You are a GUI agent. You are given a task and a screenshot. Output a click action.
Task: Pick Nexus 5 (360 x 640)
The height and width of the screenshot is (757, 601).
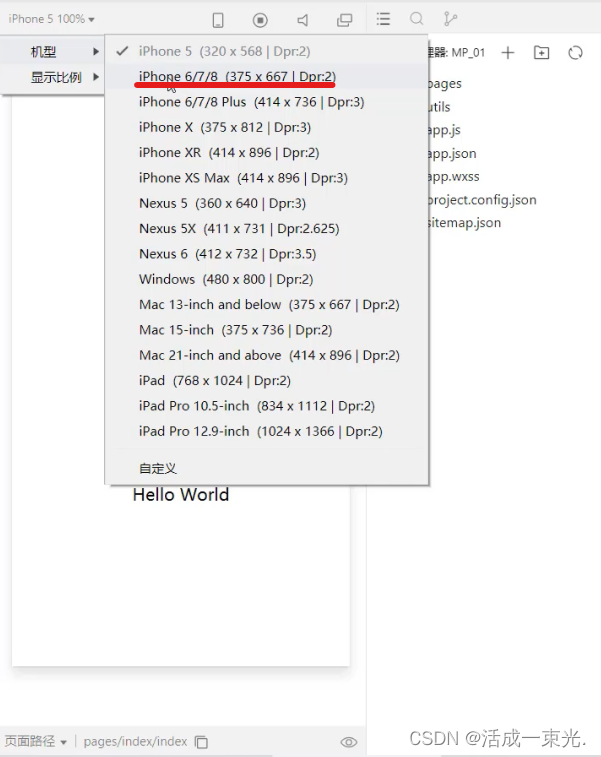(266, 203)
